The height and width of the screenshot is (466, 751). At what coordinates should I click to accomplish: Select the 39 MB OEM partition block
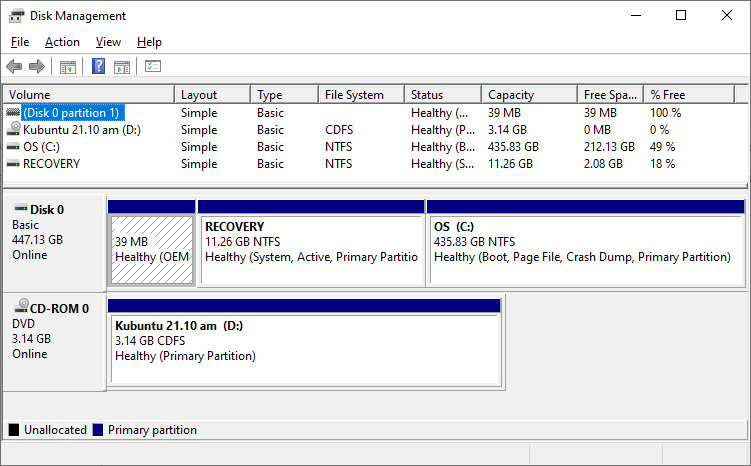pyautogui.click(x=151, y=248)
